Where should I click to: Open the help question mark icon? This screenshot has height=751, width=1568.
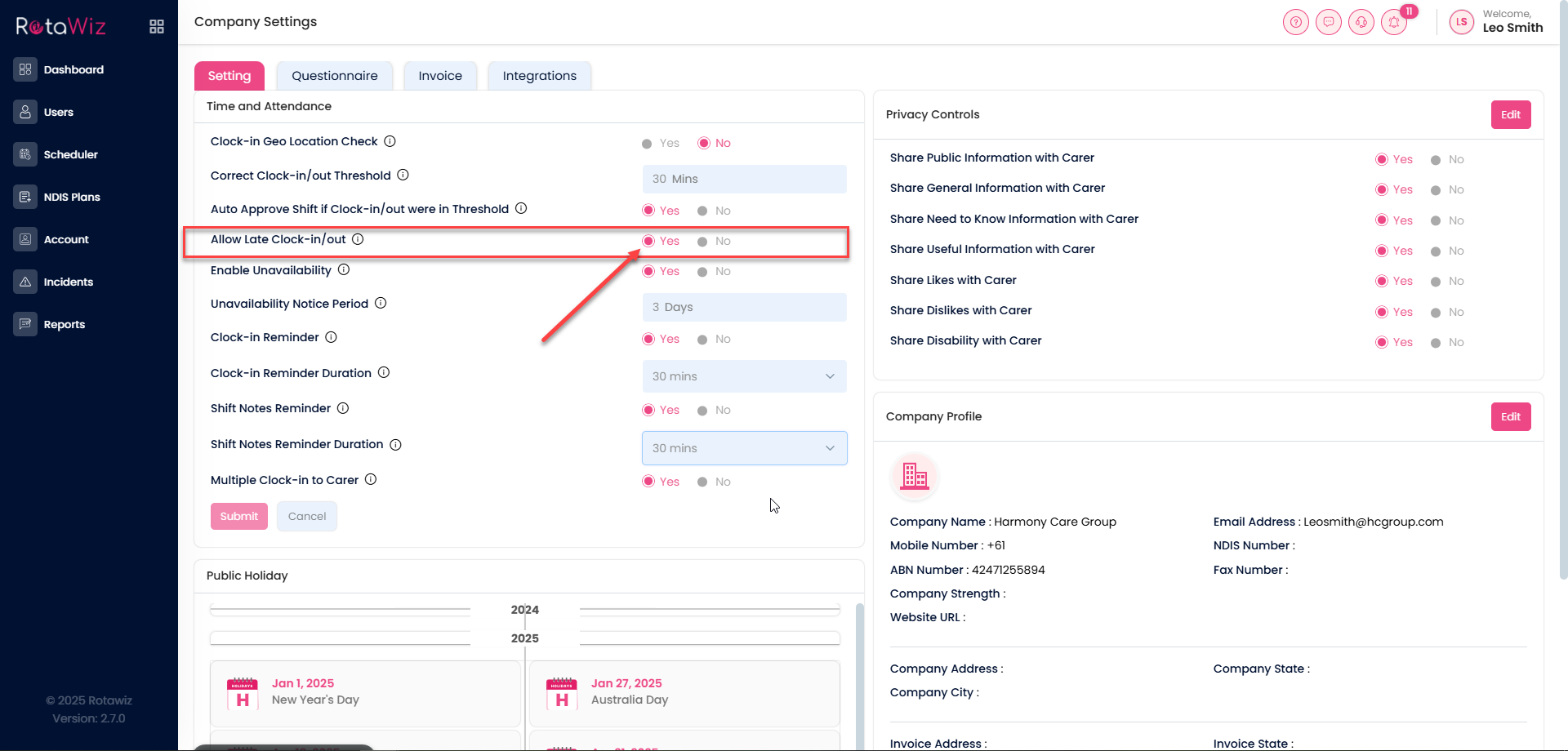[1295, 22]
